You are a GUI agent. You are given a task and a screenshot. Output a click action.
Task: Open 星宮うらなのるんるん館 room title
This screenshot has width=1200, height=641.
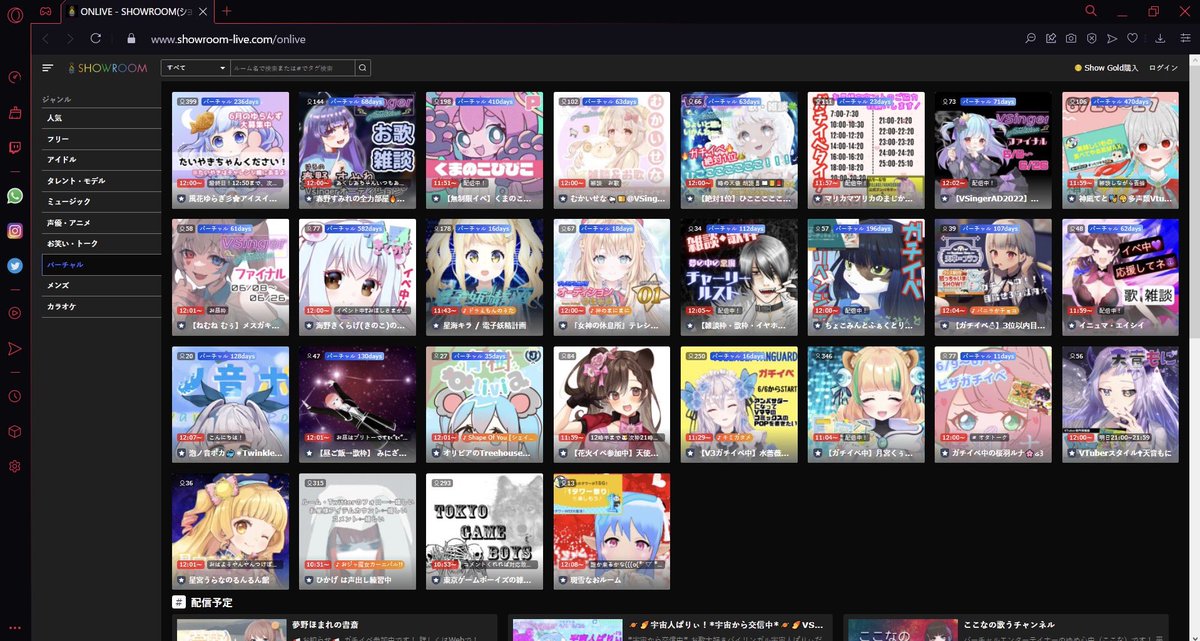pyautogui.click(x=228, y=580)
